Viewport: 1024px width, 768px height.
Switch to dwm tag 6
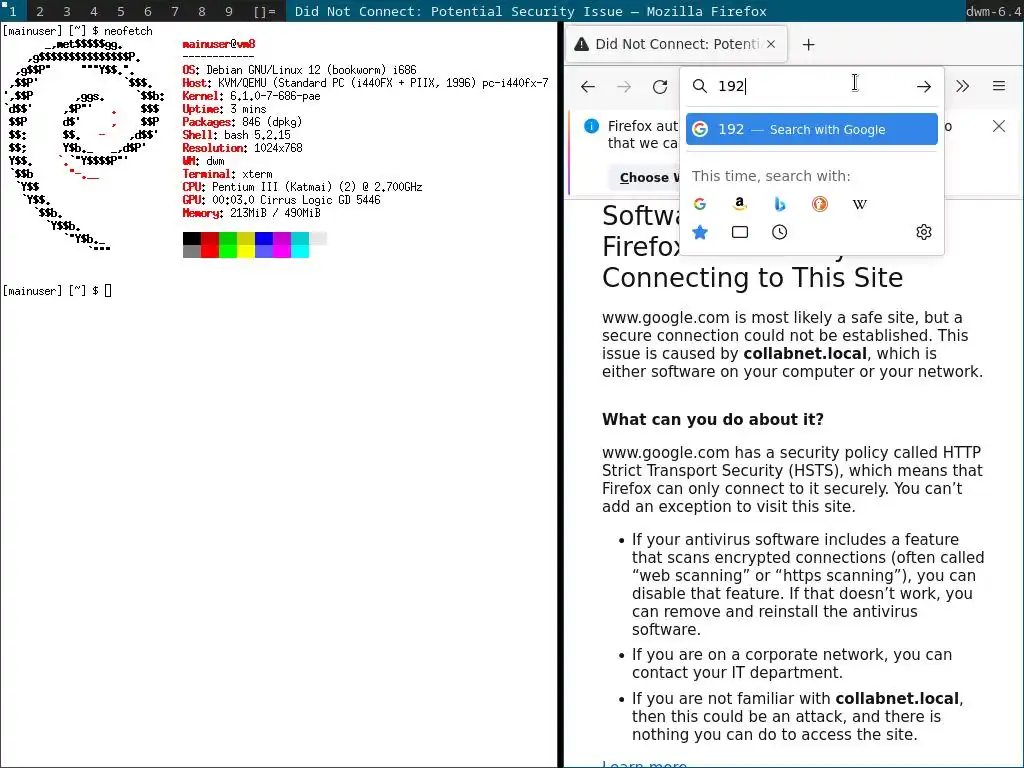(x=148, y=11)
